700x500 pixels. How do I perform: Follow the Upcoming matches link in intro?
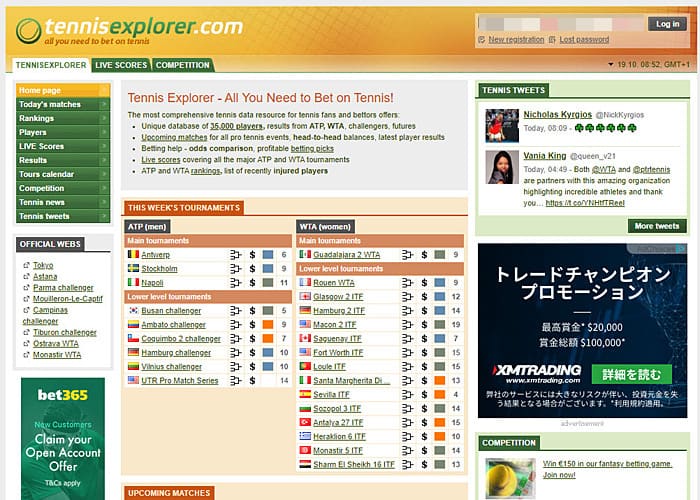pos(174,137)
